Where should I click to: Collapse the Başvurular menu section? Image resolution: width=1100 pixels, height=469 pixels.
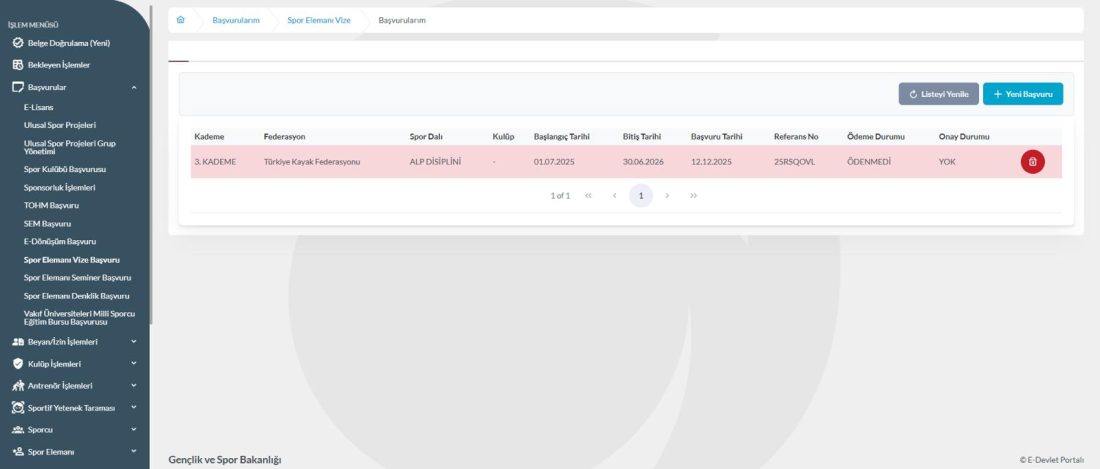(134, 87)
